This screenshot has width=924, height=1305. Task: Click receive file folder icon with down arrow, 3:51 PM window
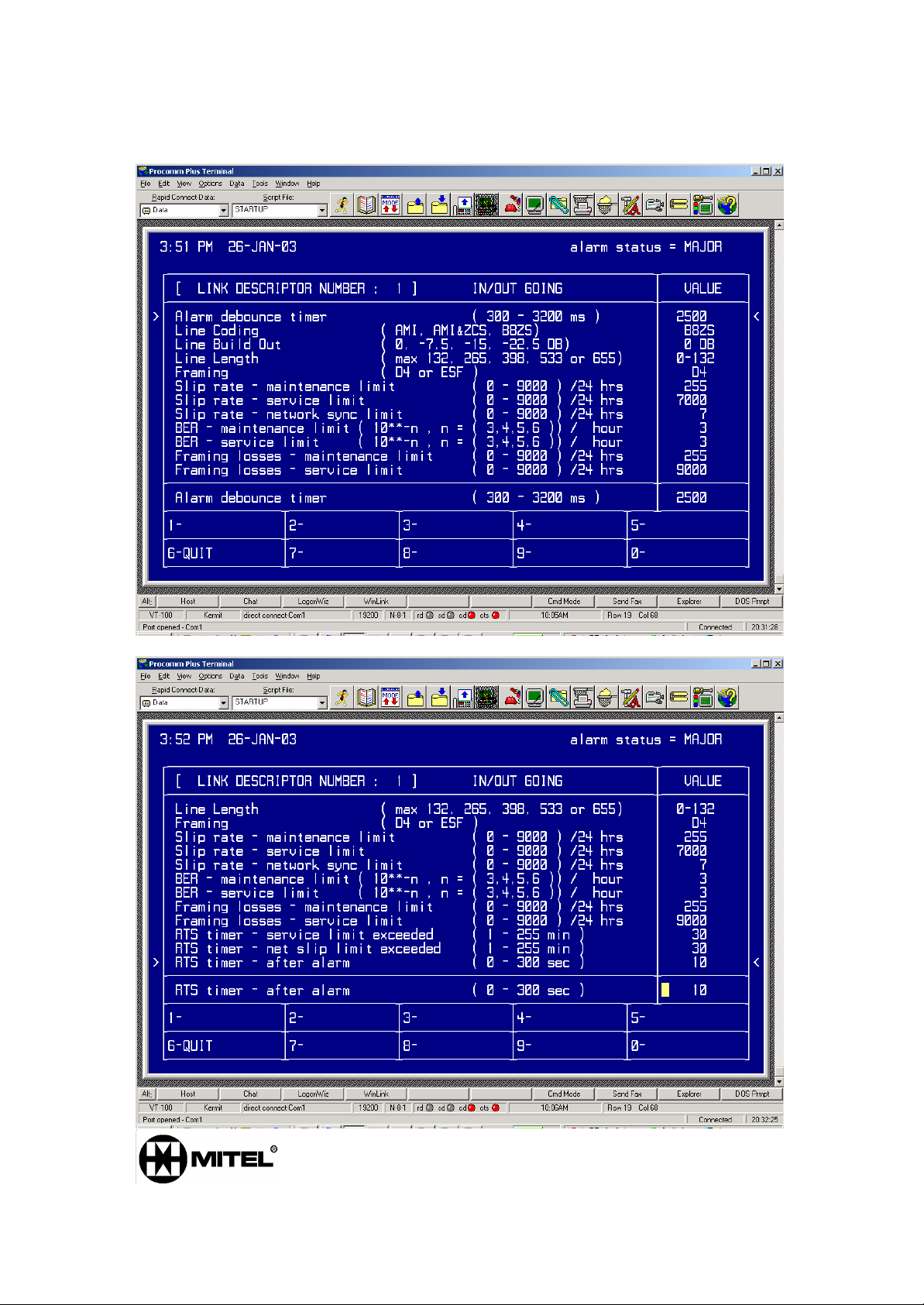click(x=440, y=205)
